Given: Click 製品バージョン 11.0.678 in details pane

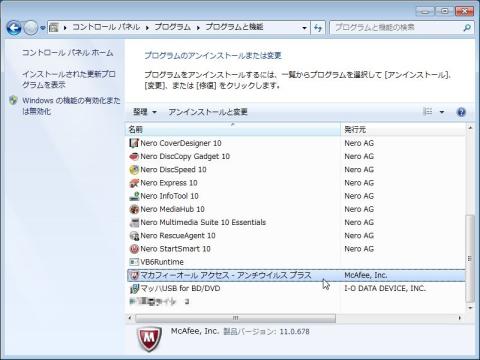Looking at the screenshot, I should tap(266, 332).
